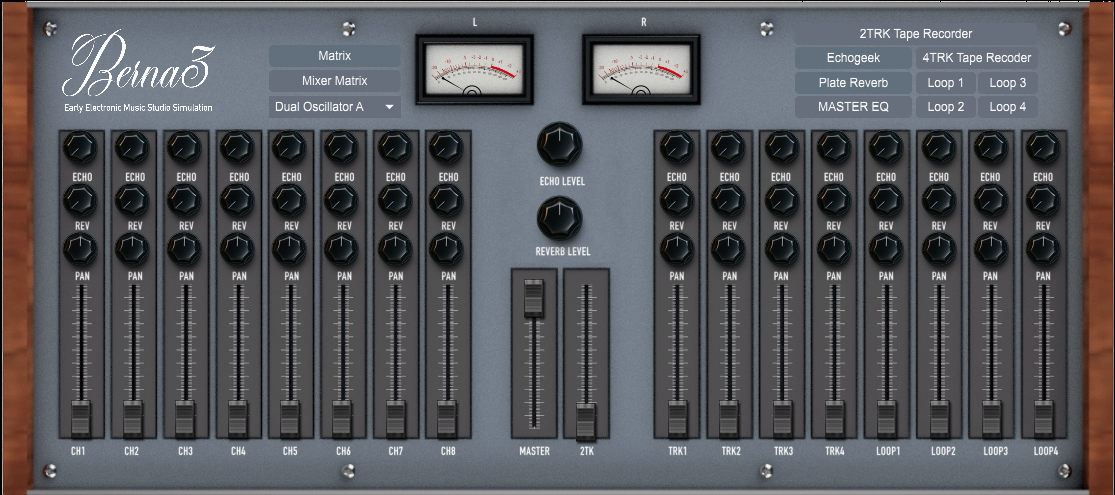
Task: Click the CH3 PAN knob
Action: [x=185, y=250]
